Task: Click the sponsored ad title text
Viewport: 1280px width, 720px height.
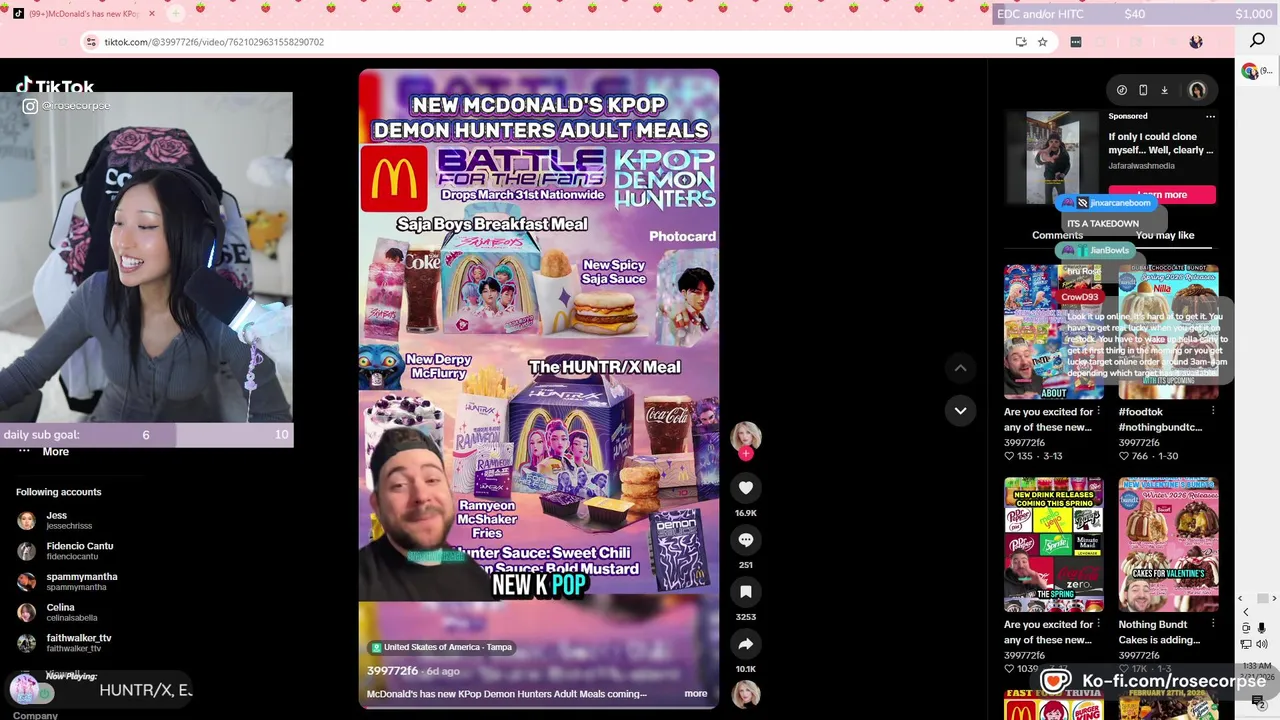Action: 1160,143
